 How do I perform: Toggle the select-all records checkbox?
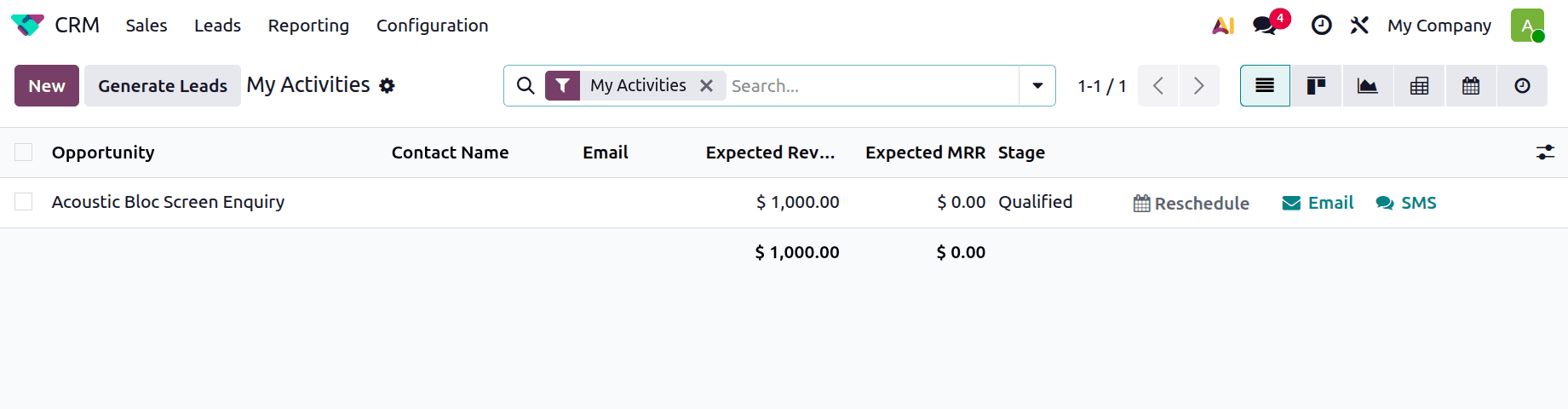coord(24,153)
